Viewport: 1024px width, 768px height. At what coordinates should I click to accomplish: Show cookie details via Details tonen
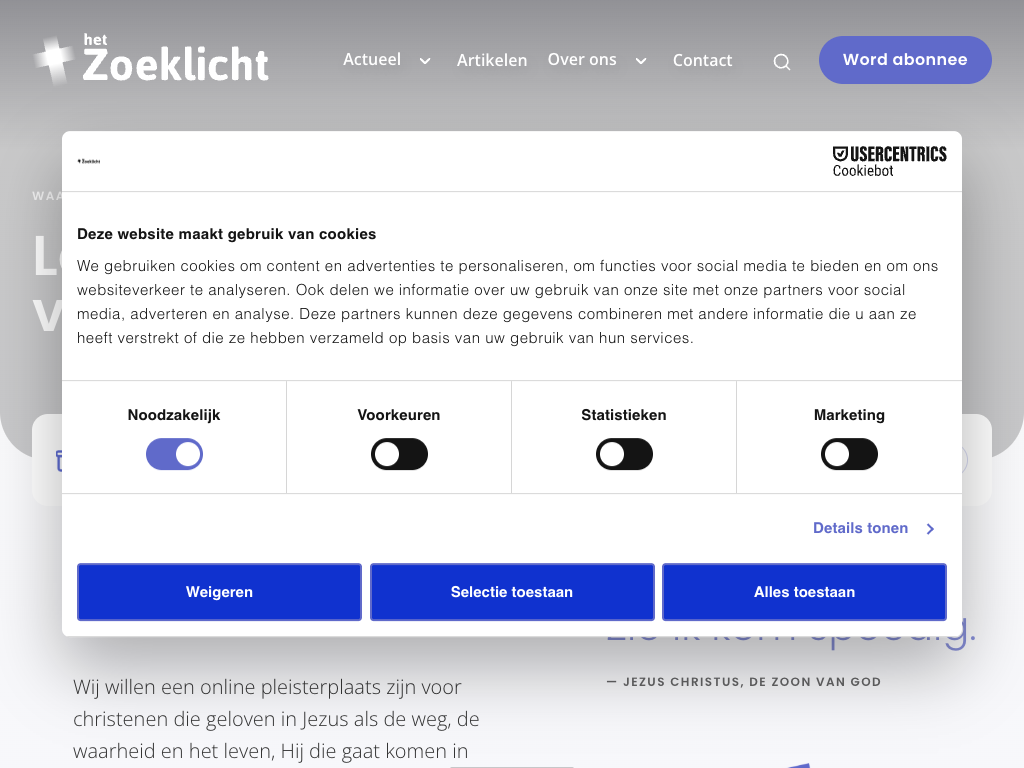(x=860, y=528)
